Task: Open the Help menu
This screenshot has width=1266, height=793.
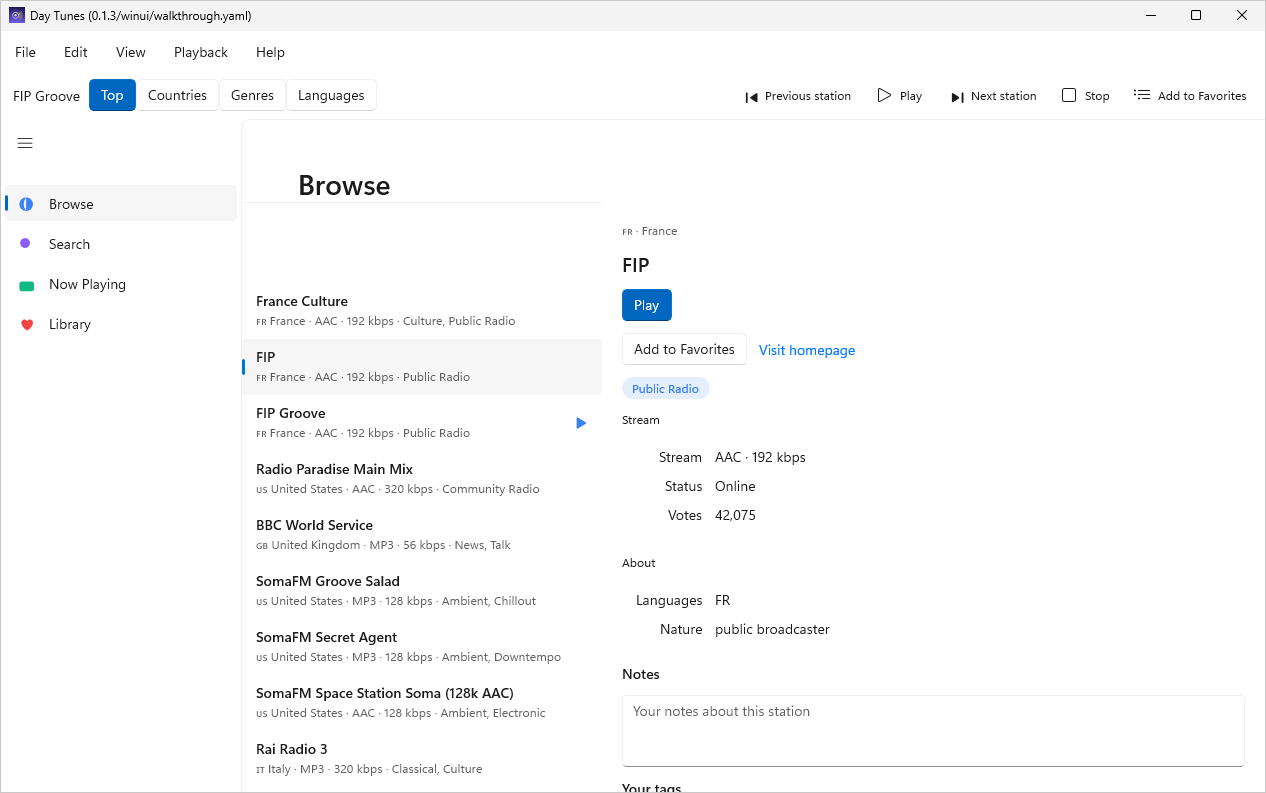Action: (x=270, y=52)
